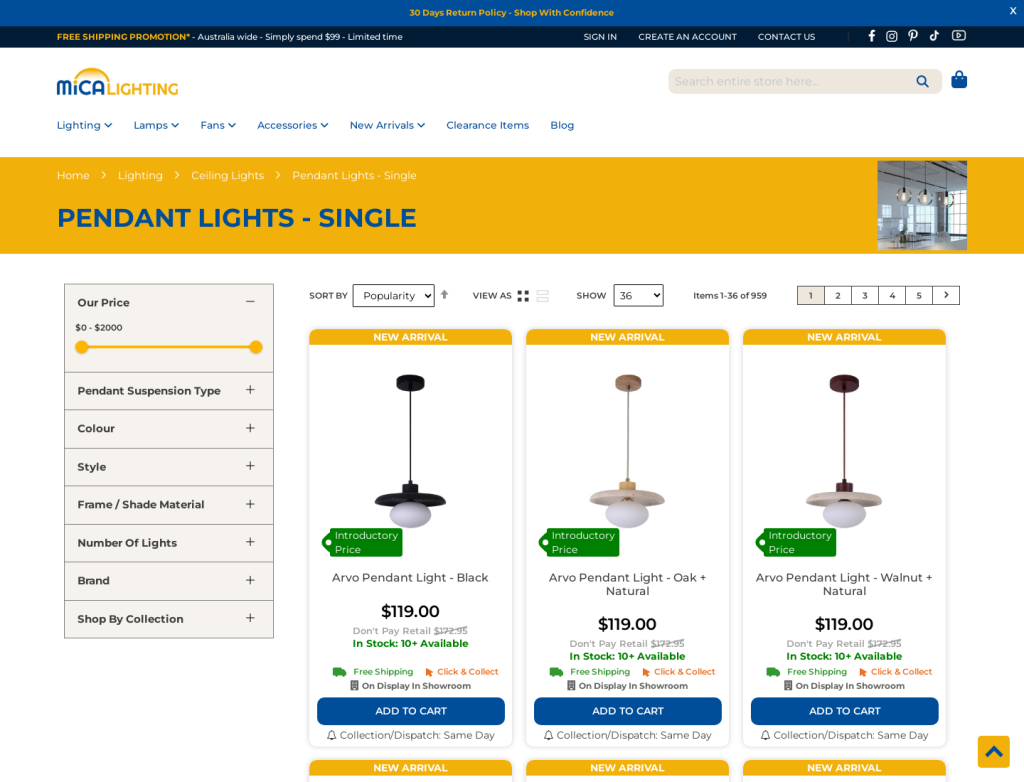Image resolution: width=1024 pixels, height=782 pixels.
Task: Open the New Arrivals menu
Action: coord(387,125)
